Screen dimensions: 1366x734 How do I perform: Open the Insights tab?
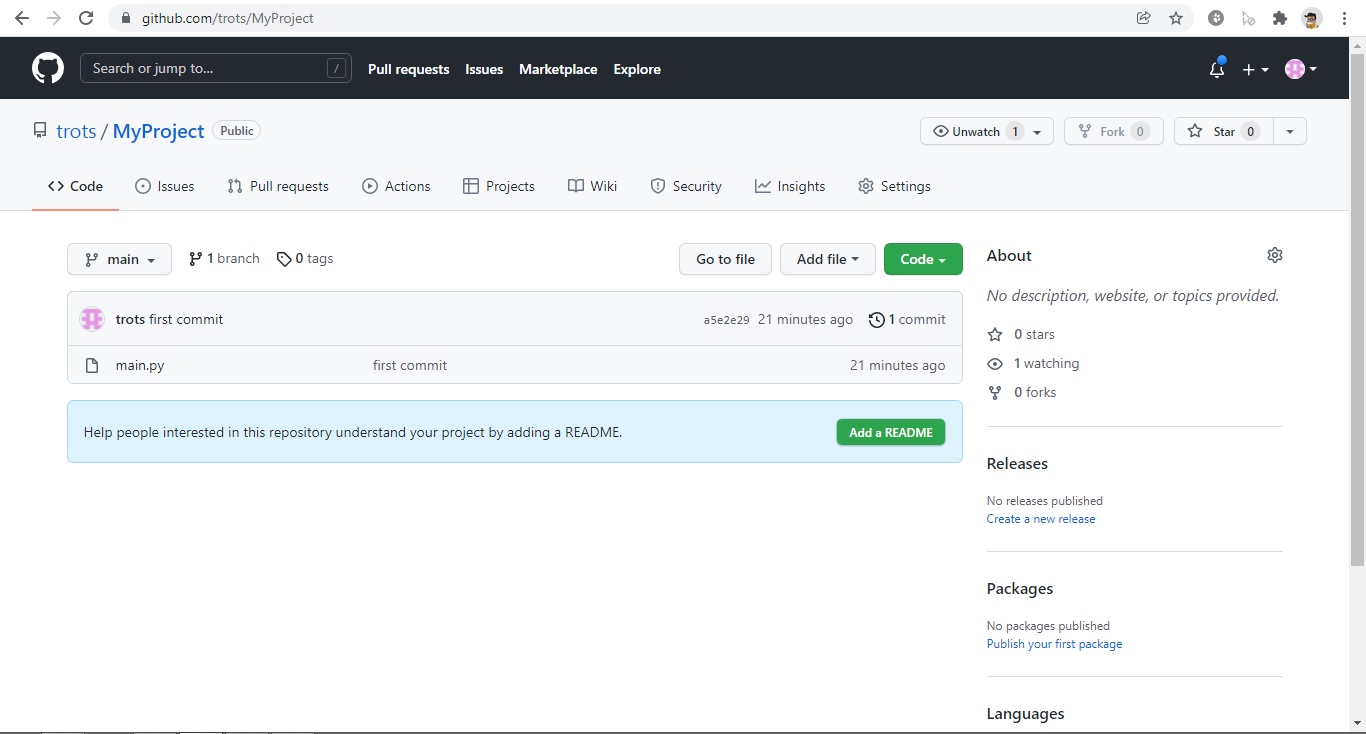pos(790,186)
